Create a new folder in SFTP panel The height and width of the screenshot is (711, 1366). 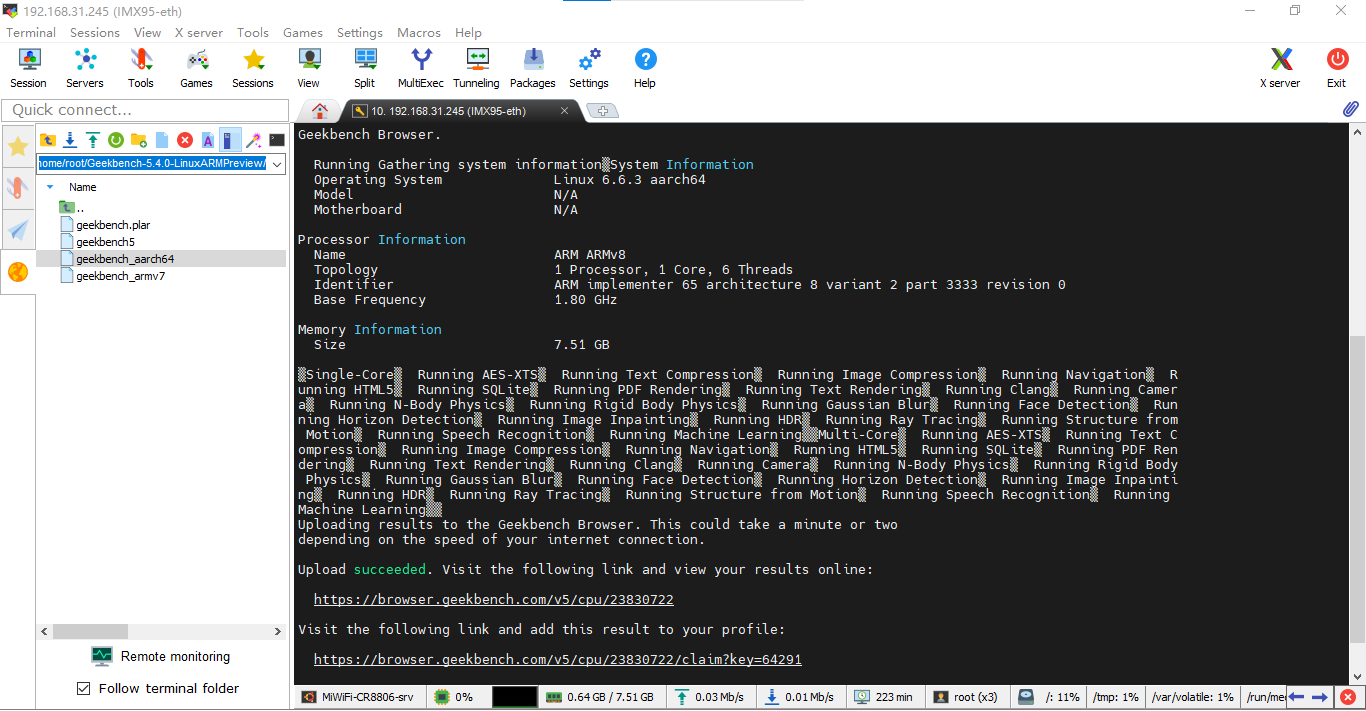pyautogui.click(x=139, y=140)
